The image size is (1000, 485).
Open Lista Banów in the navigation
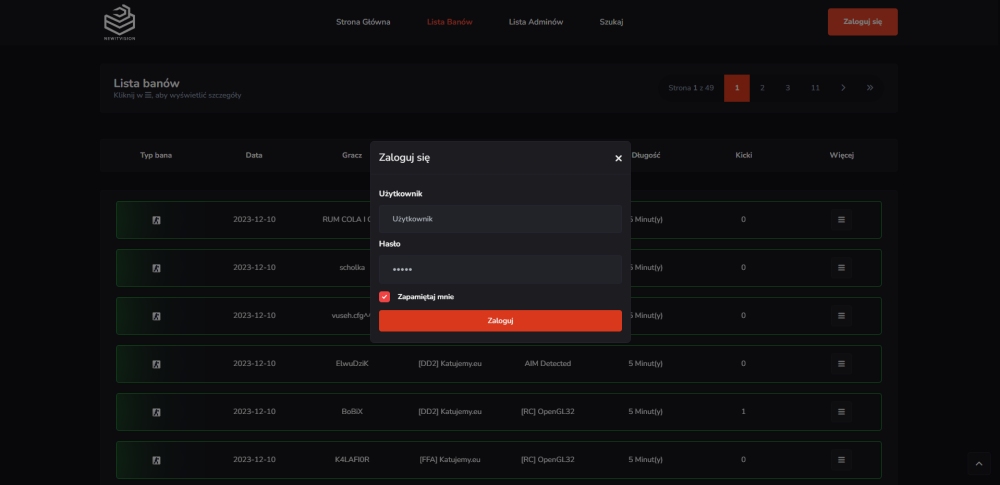(450, 22)
